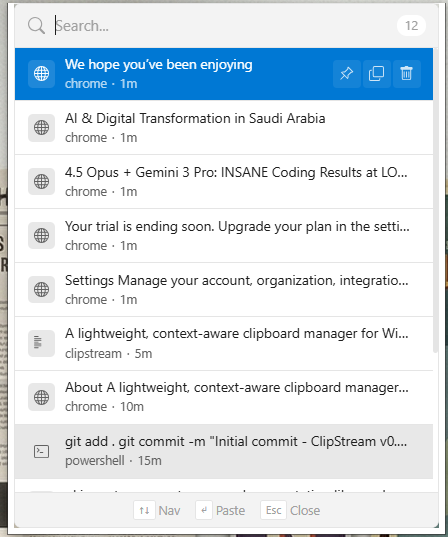Viewport: 448px width, 537px height.
Task: Select the 'git add . git commit' powershell clip
Action: click(224, 451)
